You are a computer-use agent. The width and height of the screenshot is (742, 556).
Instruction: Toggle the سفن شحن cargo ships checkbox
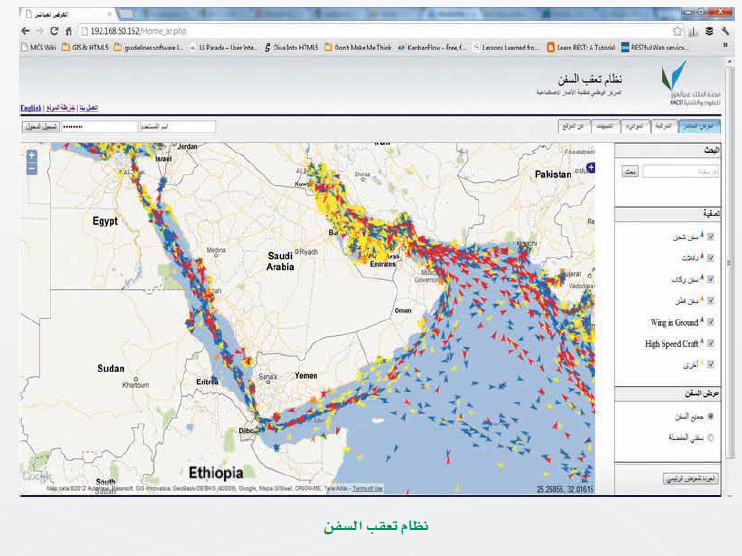(x=710, y=237)
